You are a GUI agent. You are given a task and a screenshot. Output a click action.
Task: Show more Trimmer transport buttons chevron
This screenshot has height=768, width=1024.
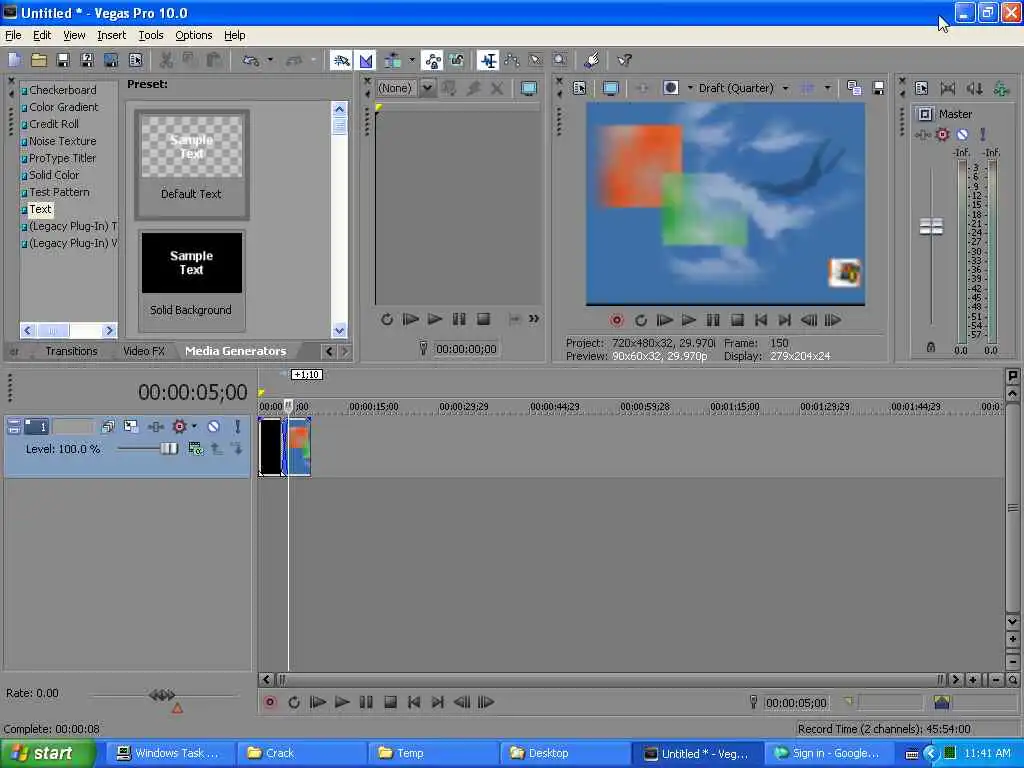pyautogui.click(x=534, y=319)
